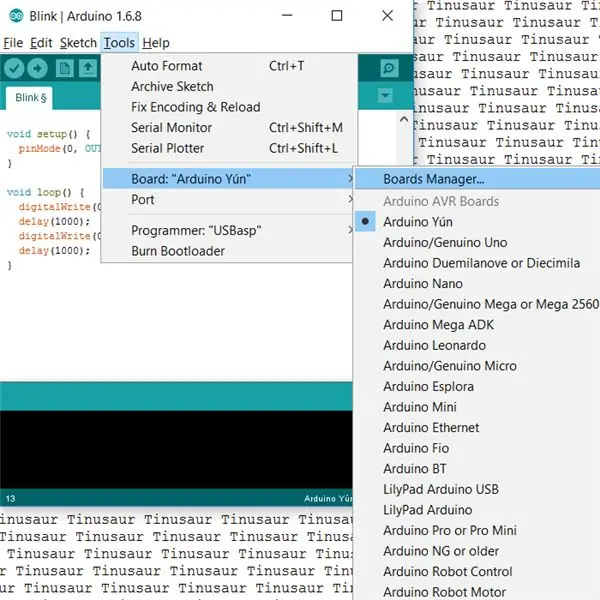
Task: Click the Open sketch upload-arrow icon
Action: (x=88, y=68)
